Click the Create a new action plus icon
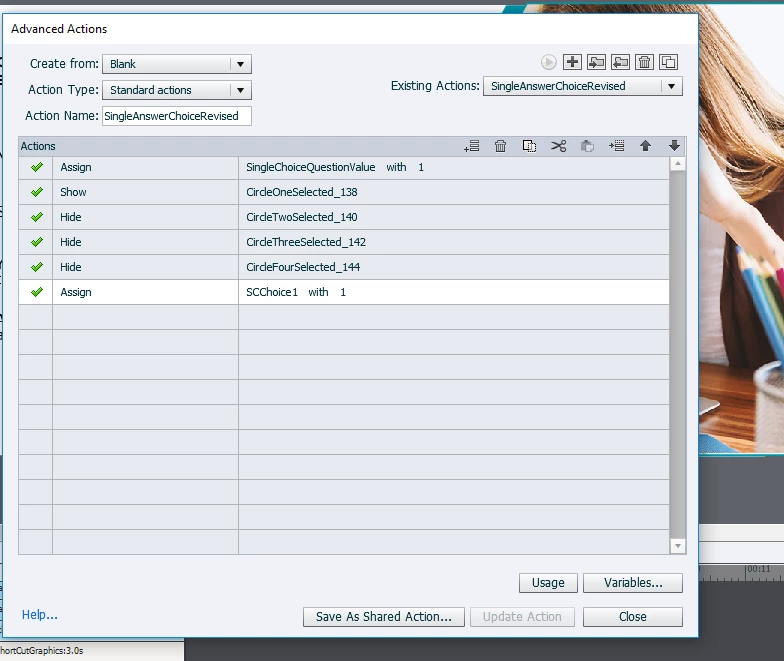This screenshot has width=784, height=661. (572, 62)
